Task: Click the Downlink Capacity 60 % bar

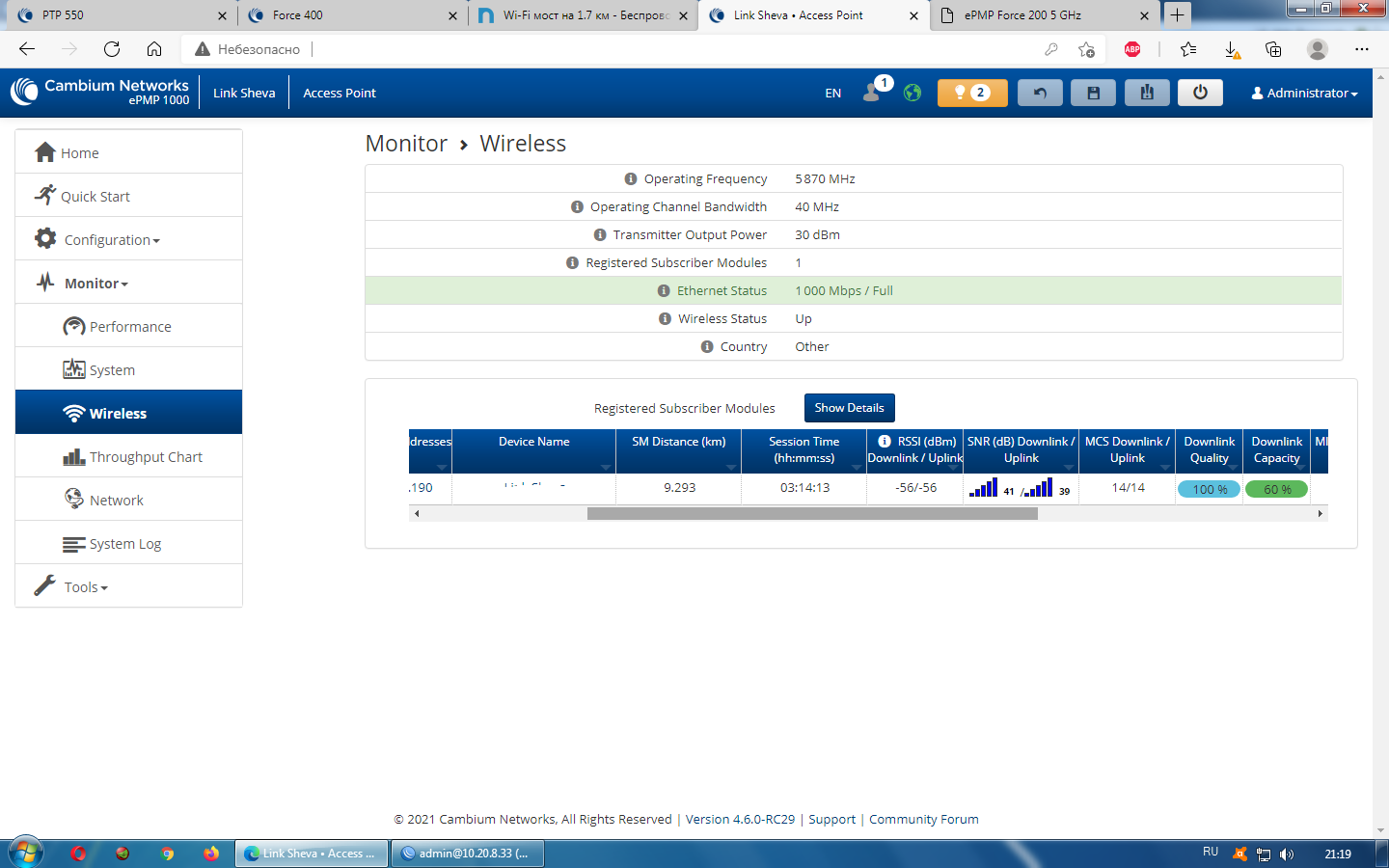Action: tap(1277, 489)
